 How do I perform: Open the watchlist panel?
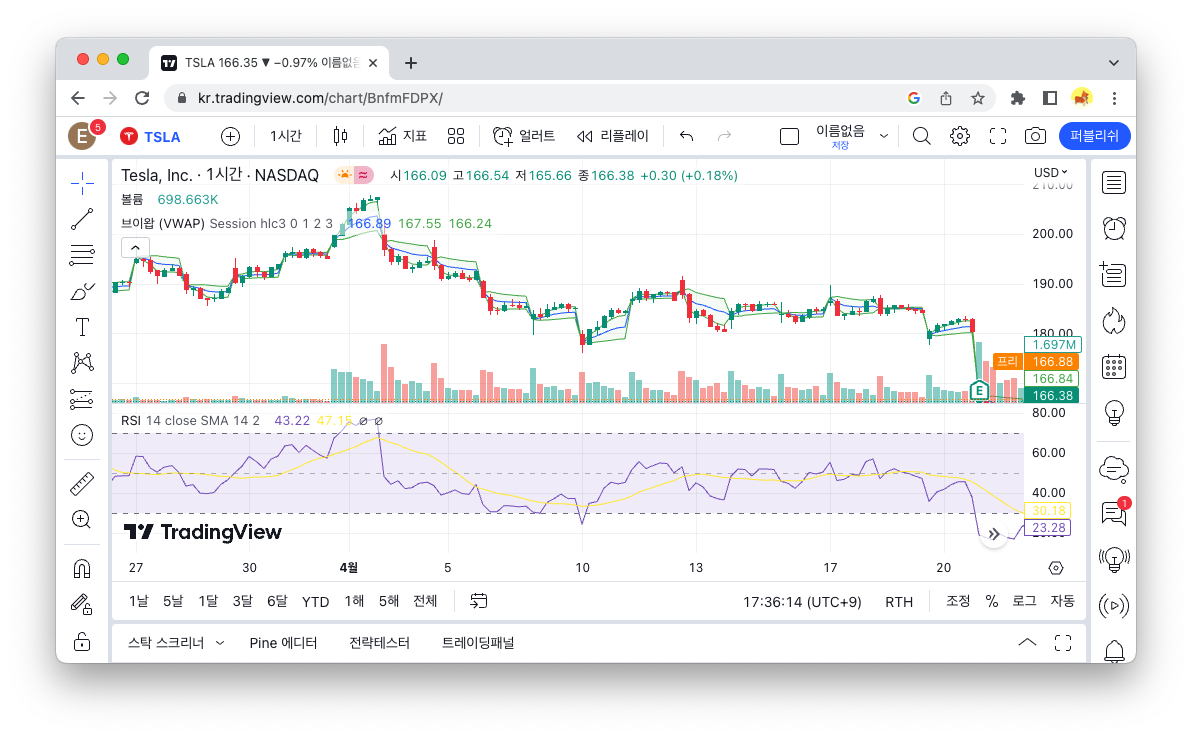pyautogui.click(x=1114, y=183)
